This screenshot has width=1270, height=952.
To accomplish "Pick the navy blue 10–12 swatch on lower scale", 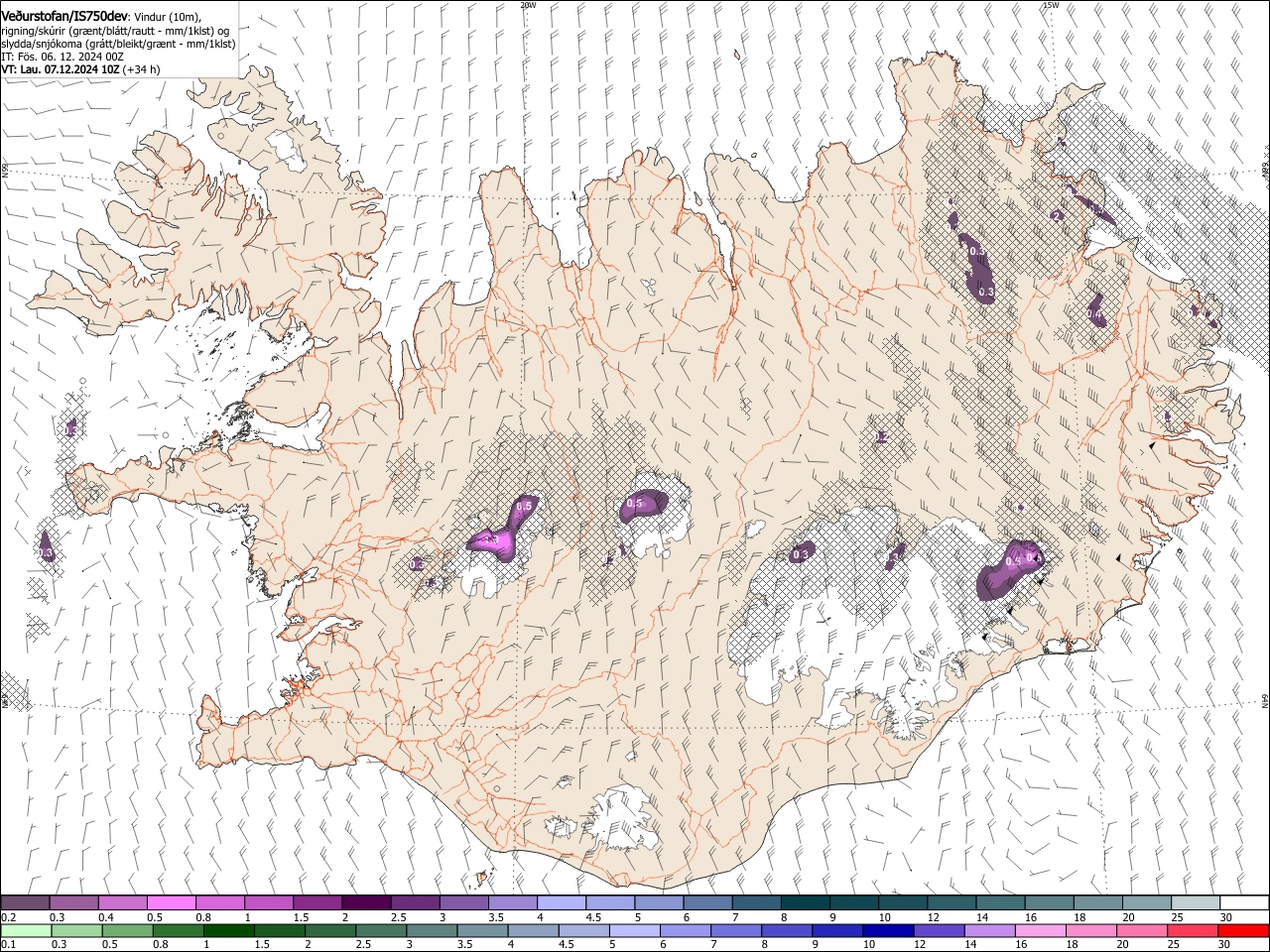I will coord(888,930).
